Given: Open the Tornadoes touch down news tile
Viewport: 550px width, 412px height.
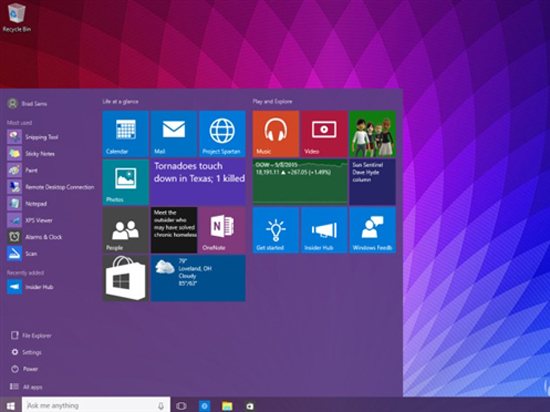Looking at the screenshot, I should coord(198,182).
